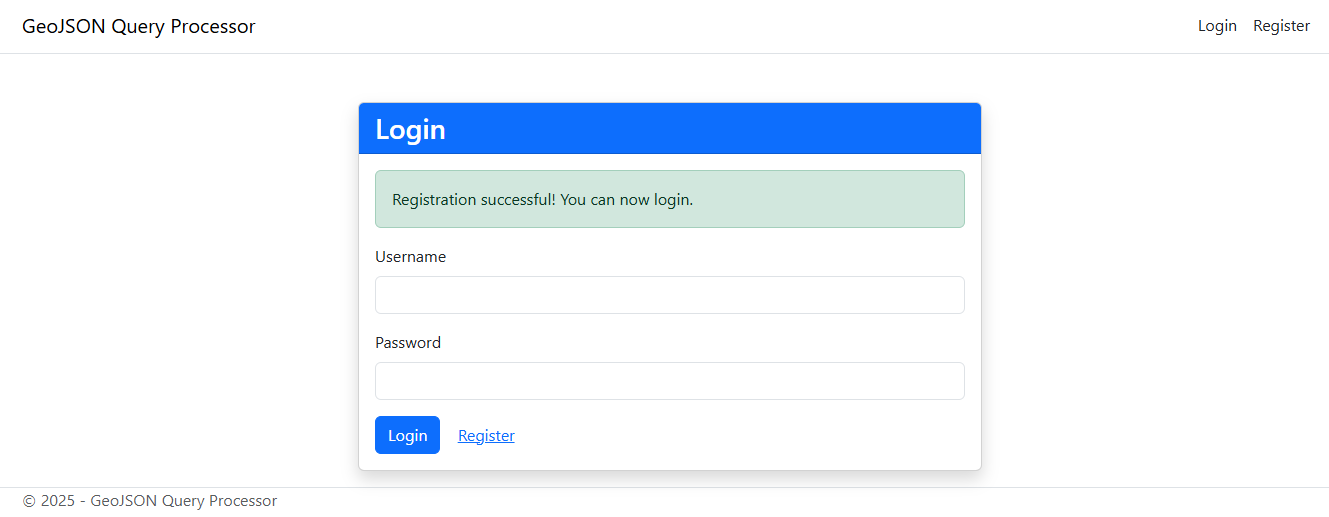The height and width of the screenshot is (517, 1329).
Task: Click the blue card header bar's empty area
Action: tap(750, 129)
